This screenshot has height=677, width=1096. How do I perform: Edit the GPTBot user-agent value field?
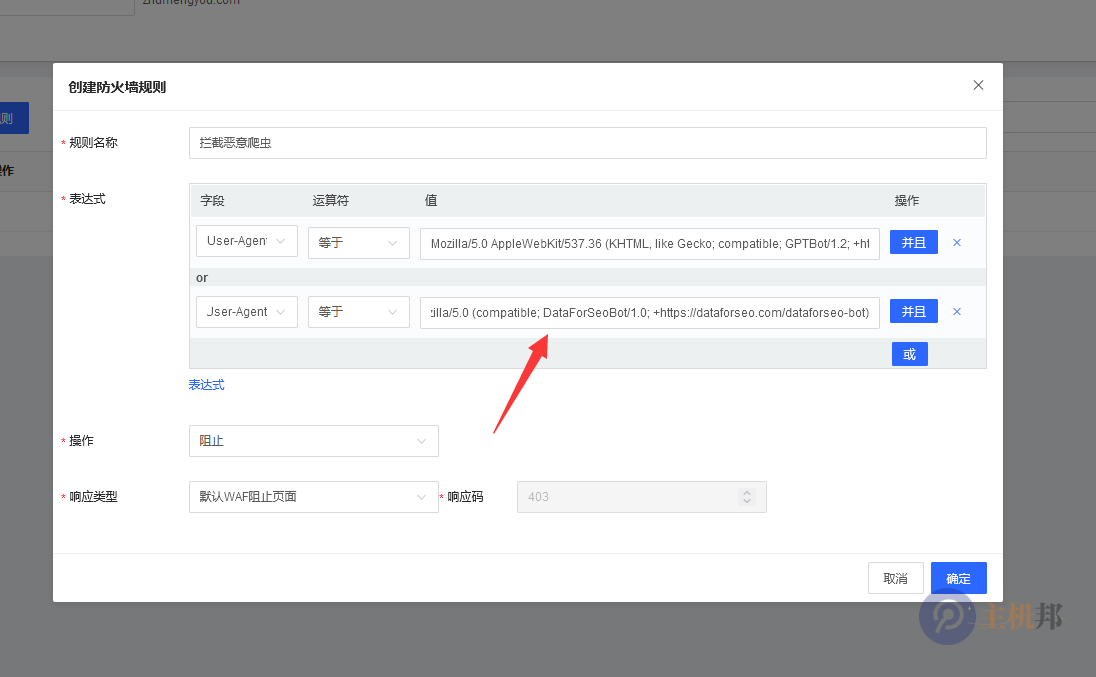pos(649,244)
